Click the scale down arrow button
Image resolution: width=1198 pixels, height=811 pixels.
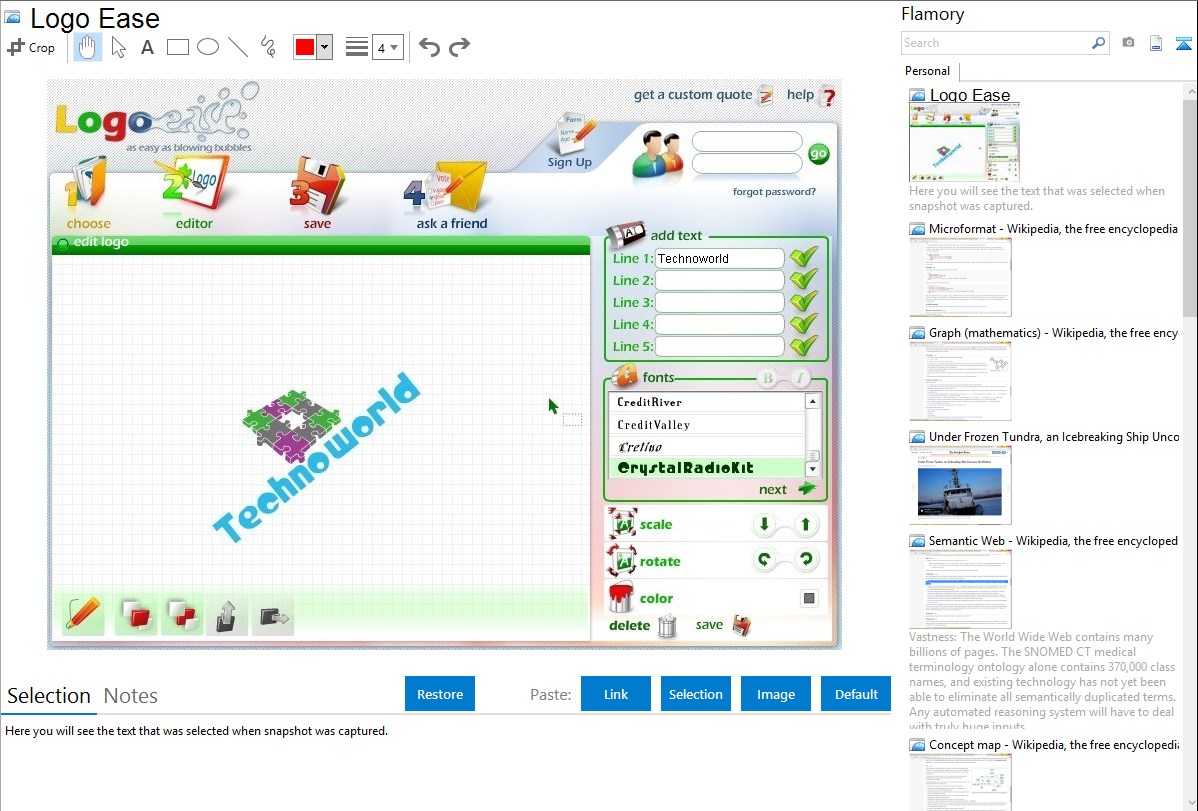pos(764,524)
